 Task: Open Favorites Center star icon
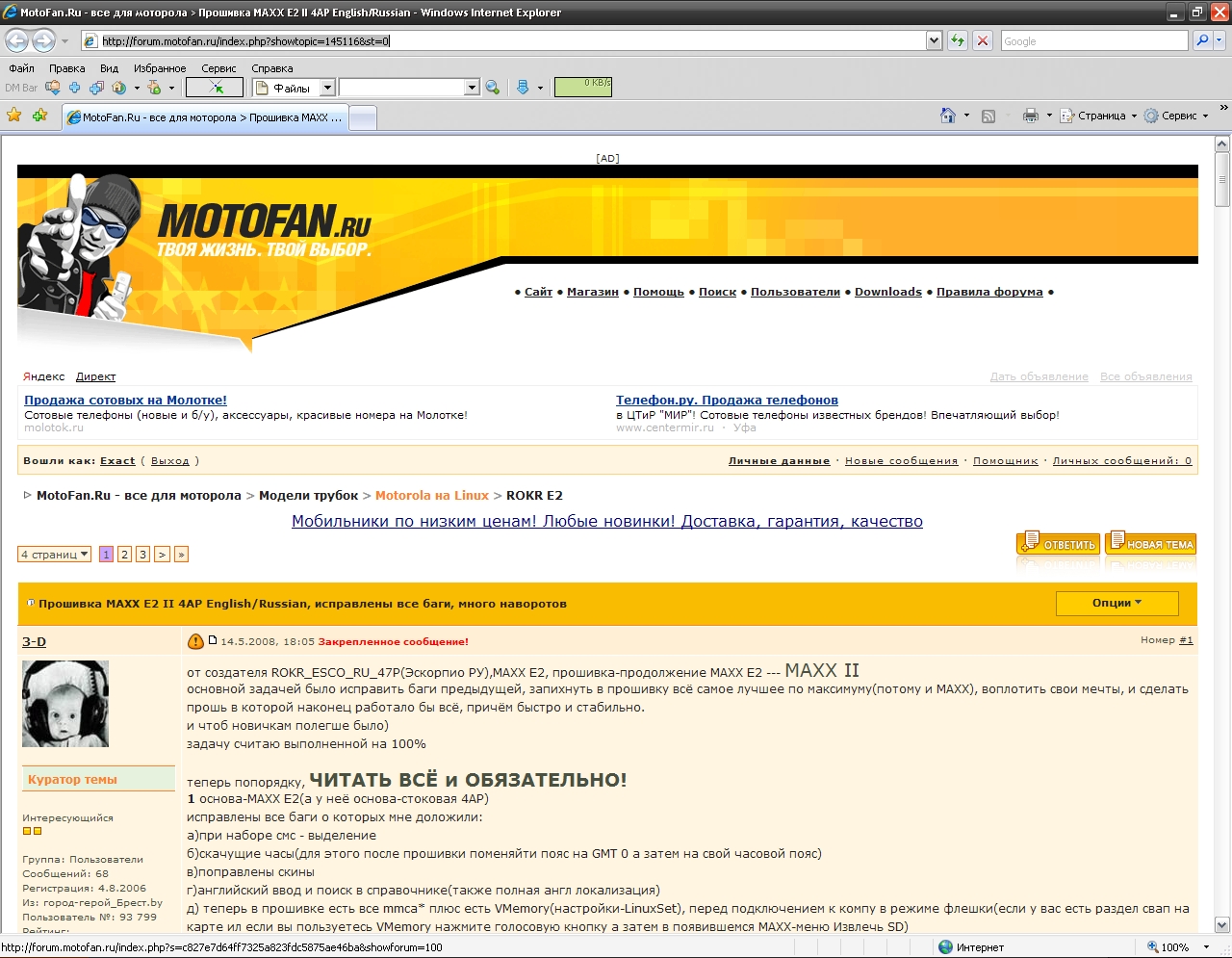click(14, 116)
